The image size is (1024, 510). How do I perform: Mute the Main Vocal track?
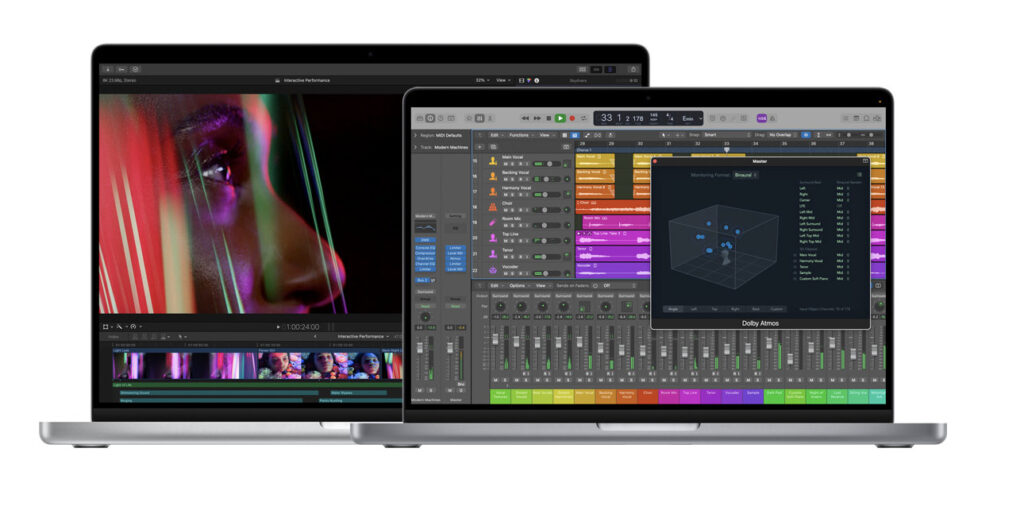coord(506,164)
